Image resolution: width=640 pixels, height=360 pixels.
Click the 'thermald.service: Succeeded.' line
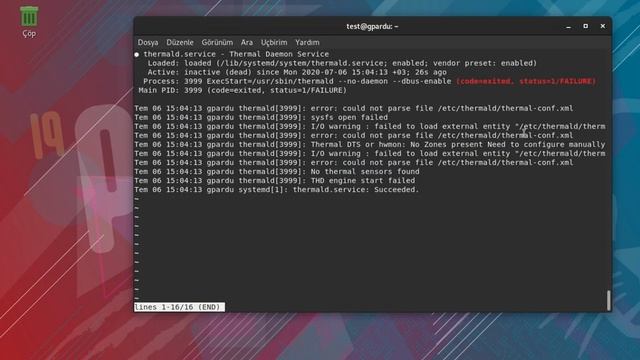(277, 189)
